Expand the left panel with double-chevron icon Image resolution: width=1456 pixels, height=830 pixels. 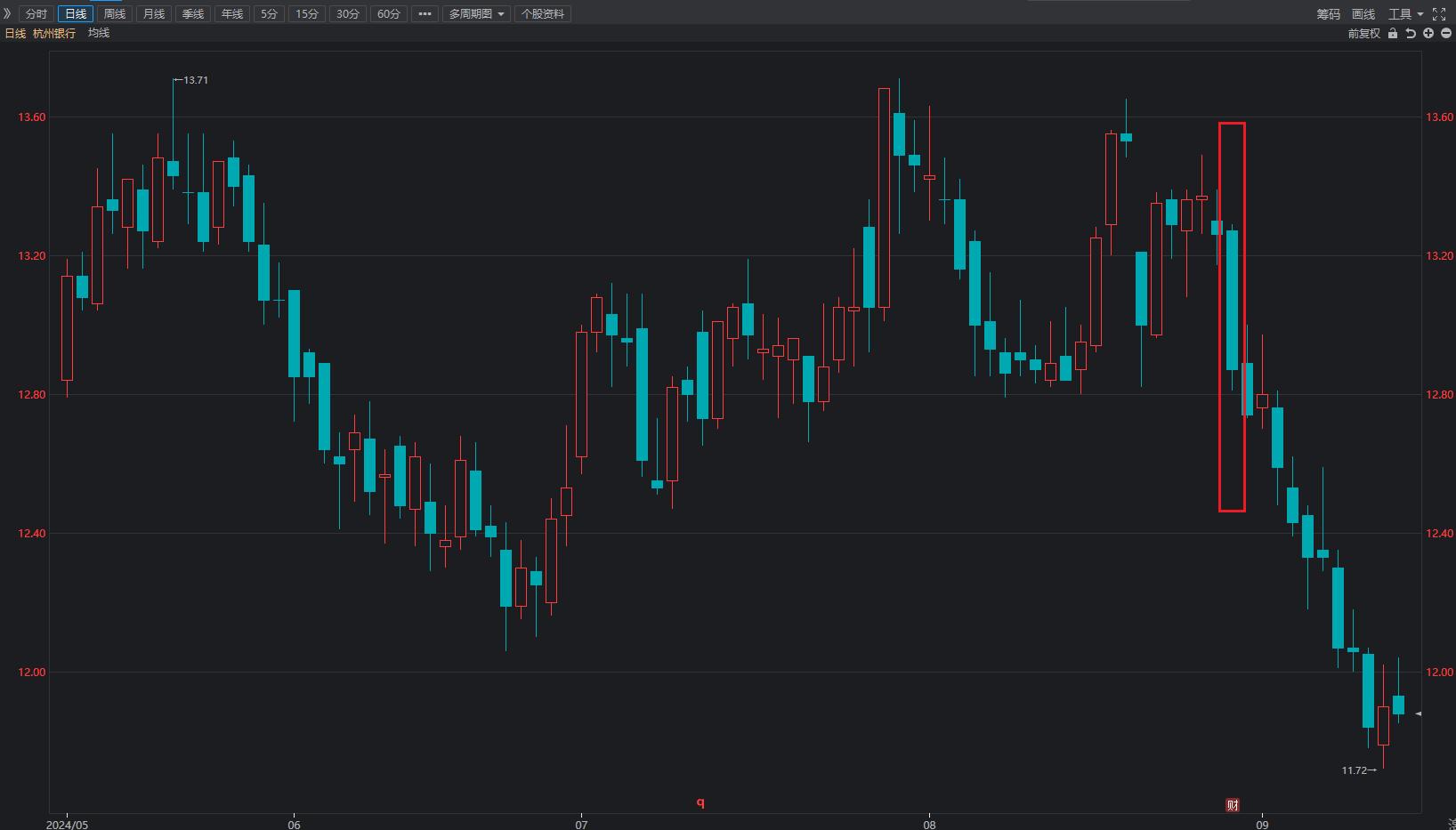click(x=8, y=13)
